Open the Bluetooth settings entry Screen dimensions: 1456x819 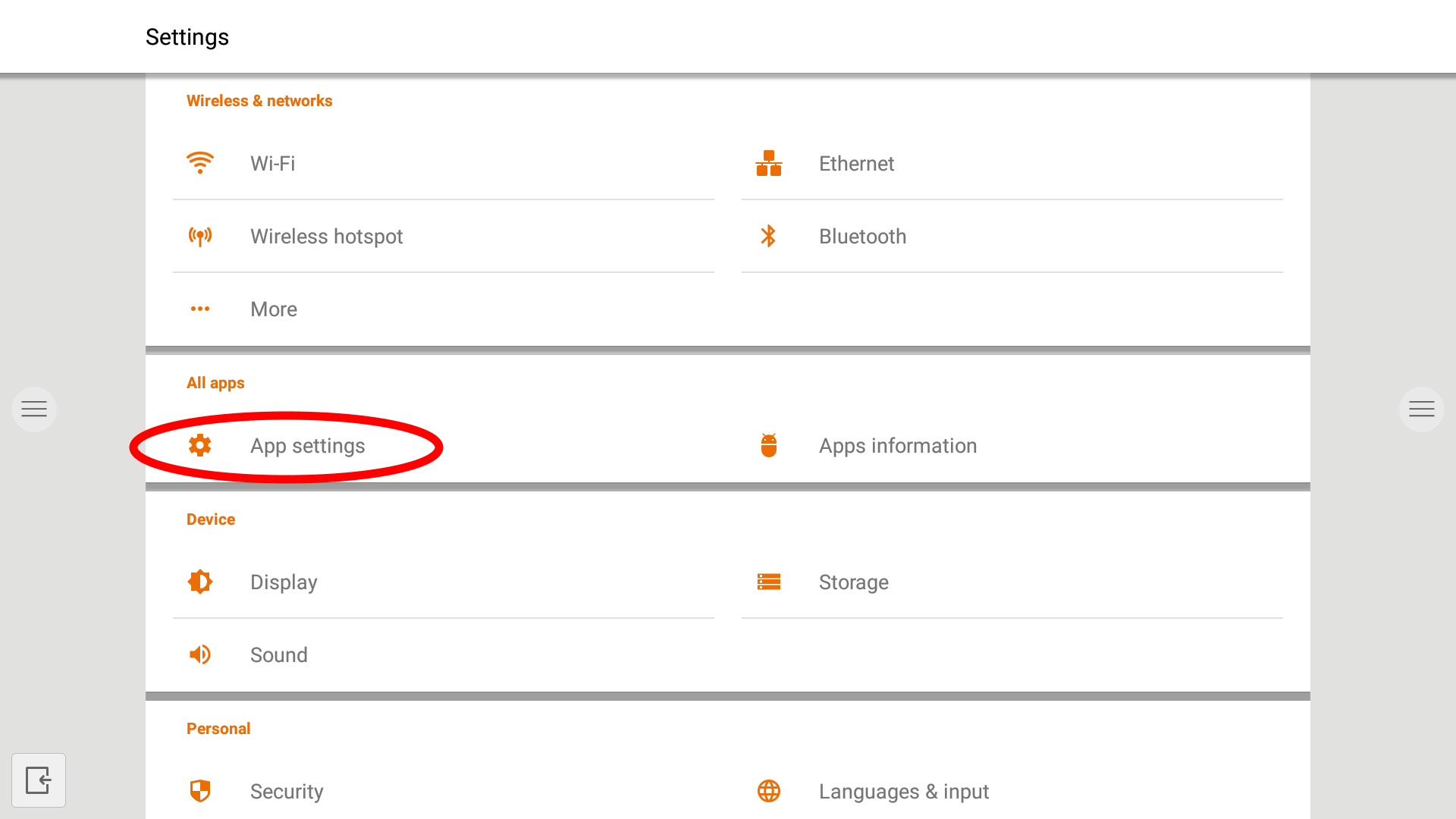pos(862,236)
